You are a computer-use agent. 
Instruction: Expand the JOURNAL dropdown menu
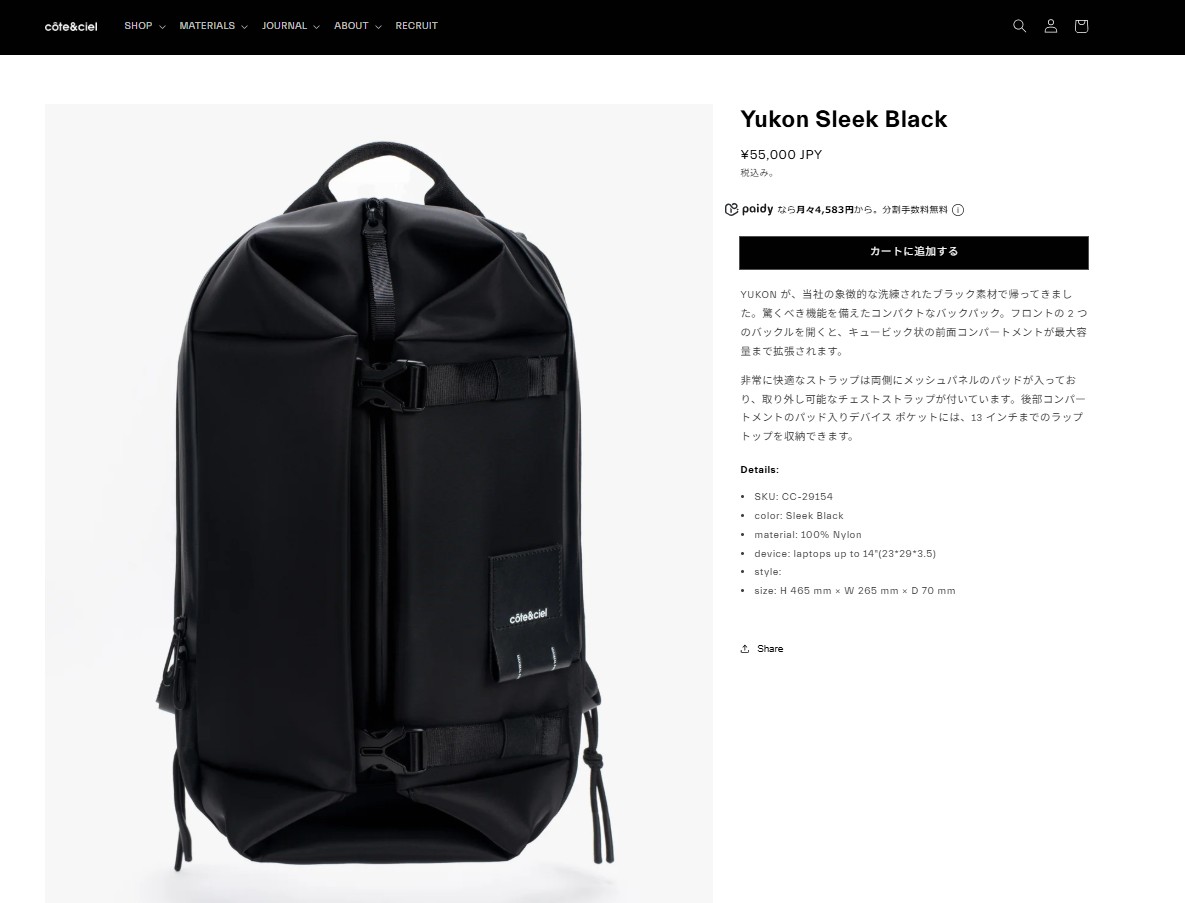(x=290, y=26)
